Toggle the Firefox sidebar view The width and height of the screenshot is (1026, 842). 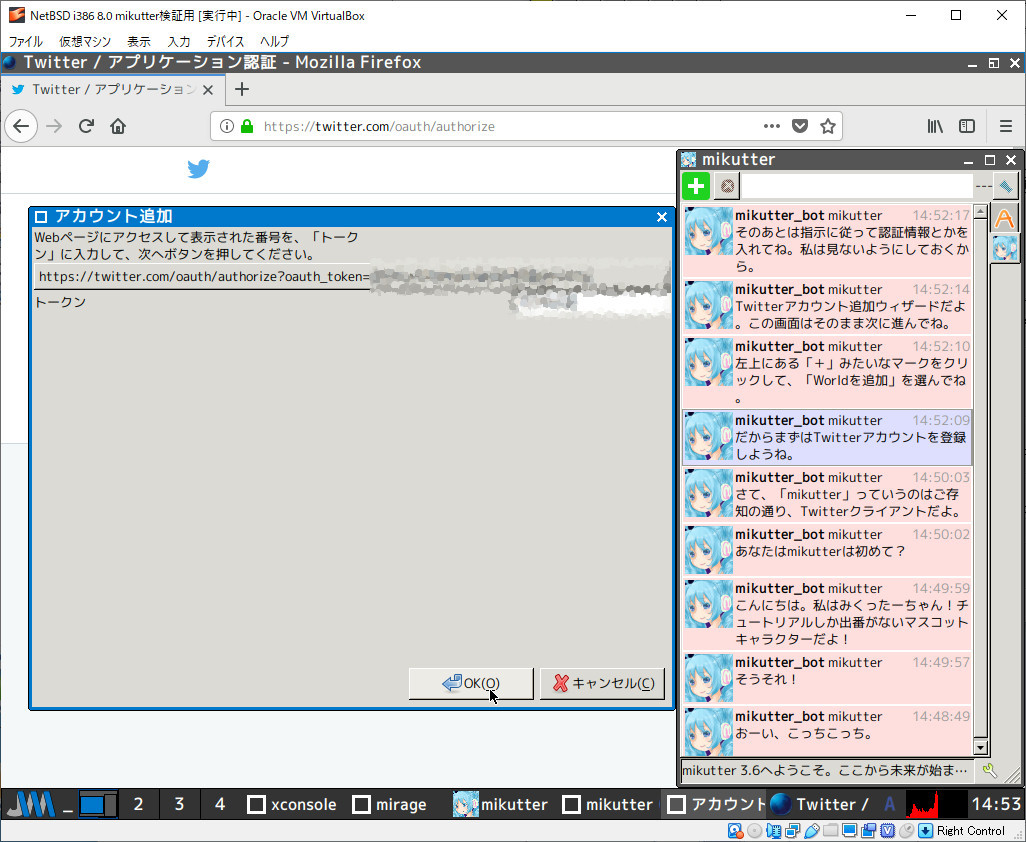[967, 126]
